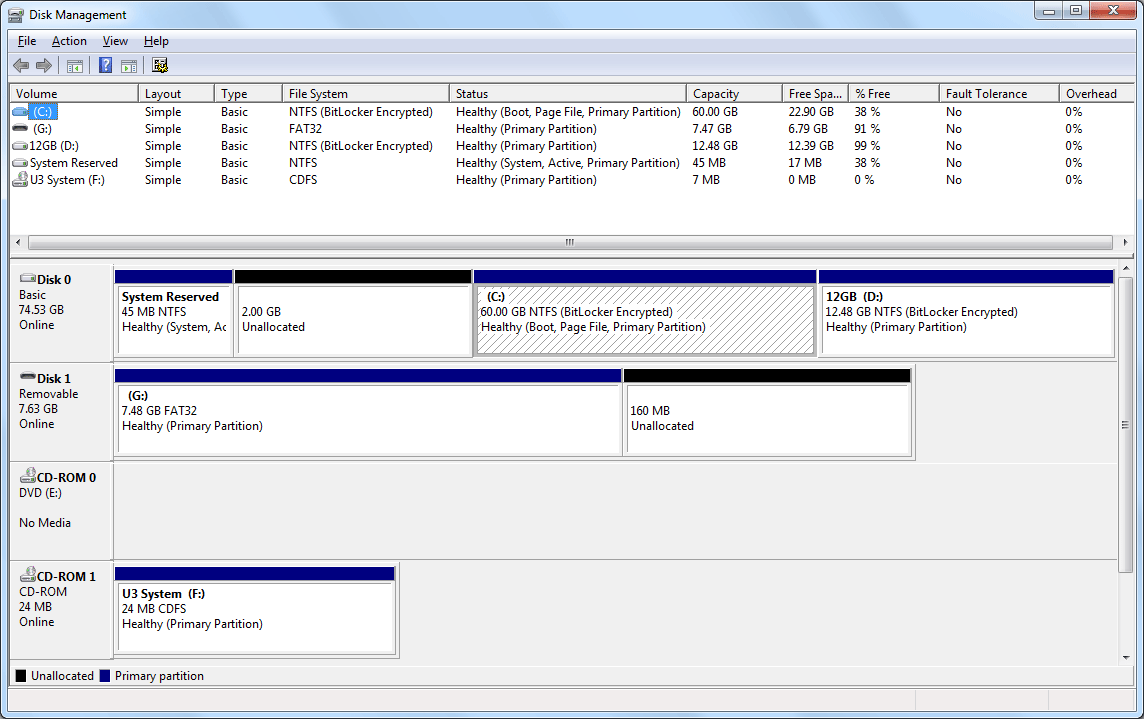The height and width of the screenshot is (719, 1144).
Task: Click the Disk 0 drive icon
Action: tap(28, 278)
